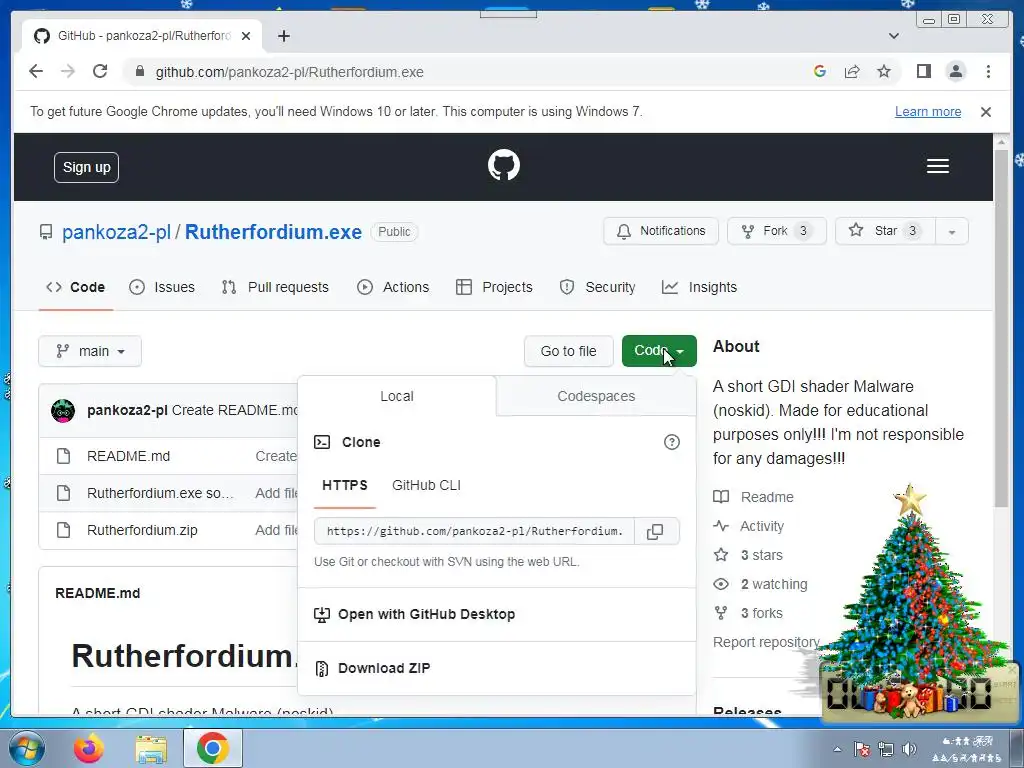
Task: Open the 3 stars link
Action: [x=761, y=555]
